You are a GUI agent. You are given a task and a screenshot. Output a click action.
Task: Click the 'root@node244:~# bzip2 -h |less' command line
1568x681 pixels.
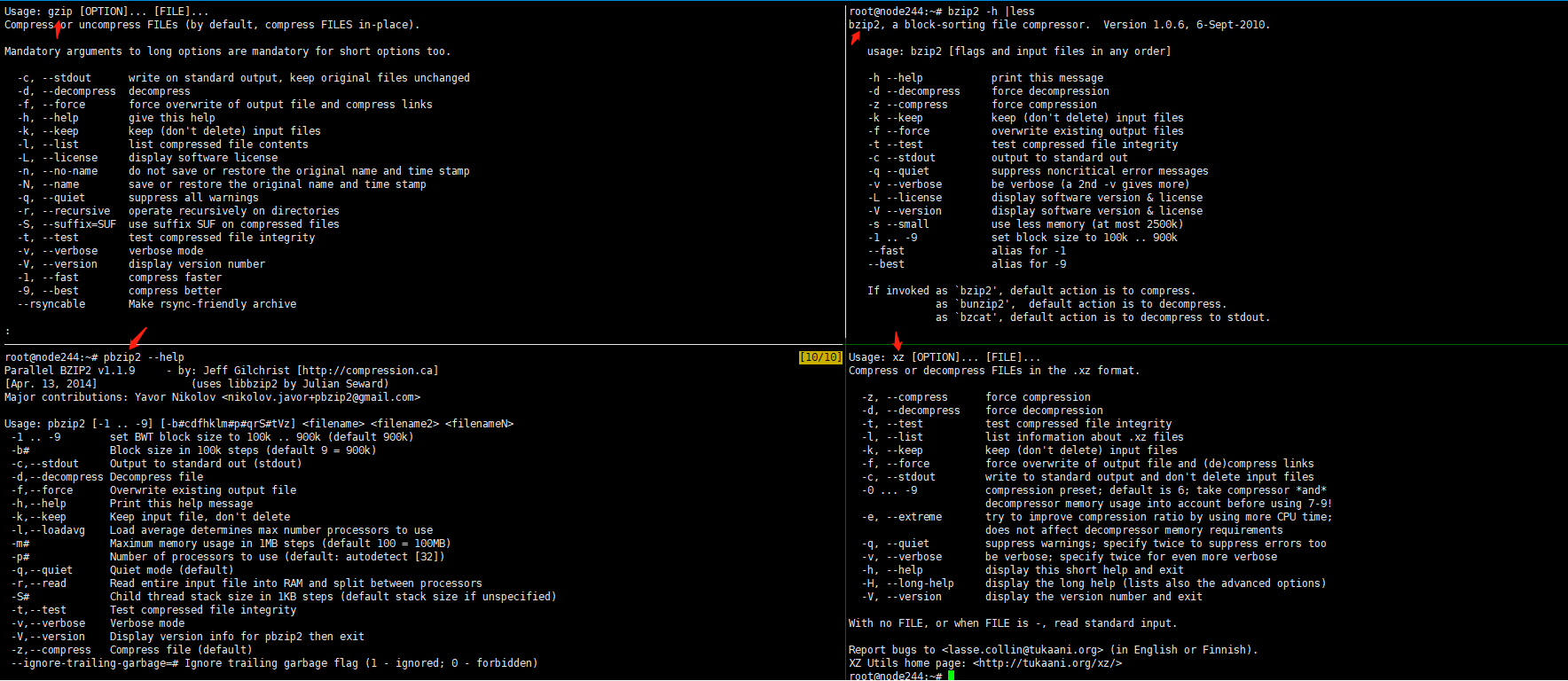pos(942,12)
